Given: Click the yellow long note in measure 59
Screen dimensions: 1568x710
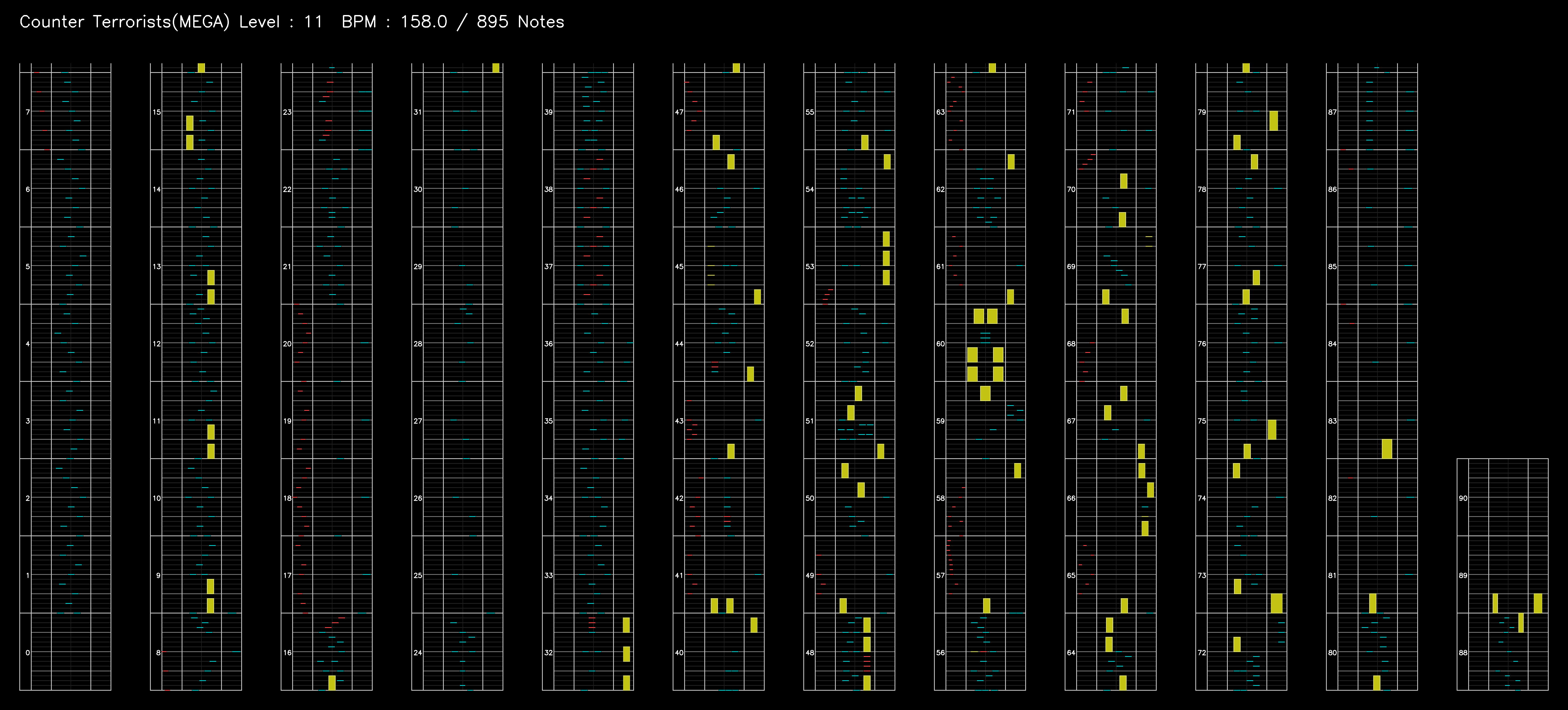Looking at the screenshot, I should pos(986,393).
